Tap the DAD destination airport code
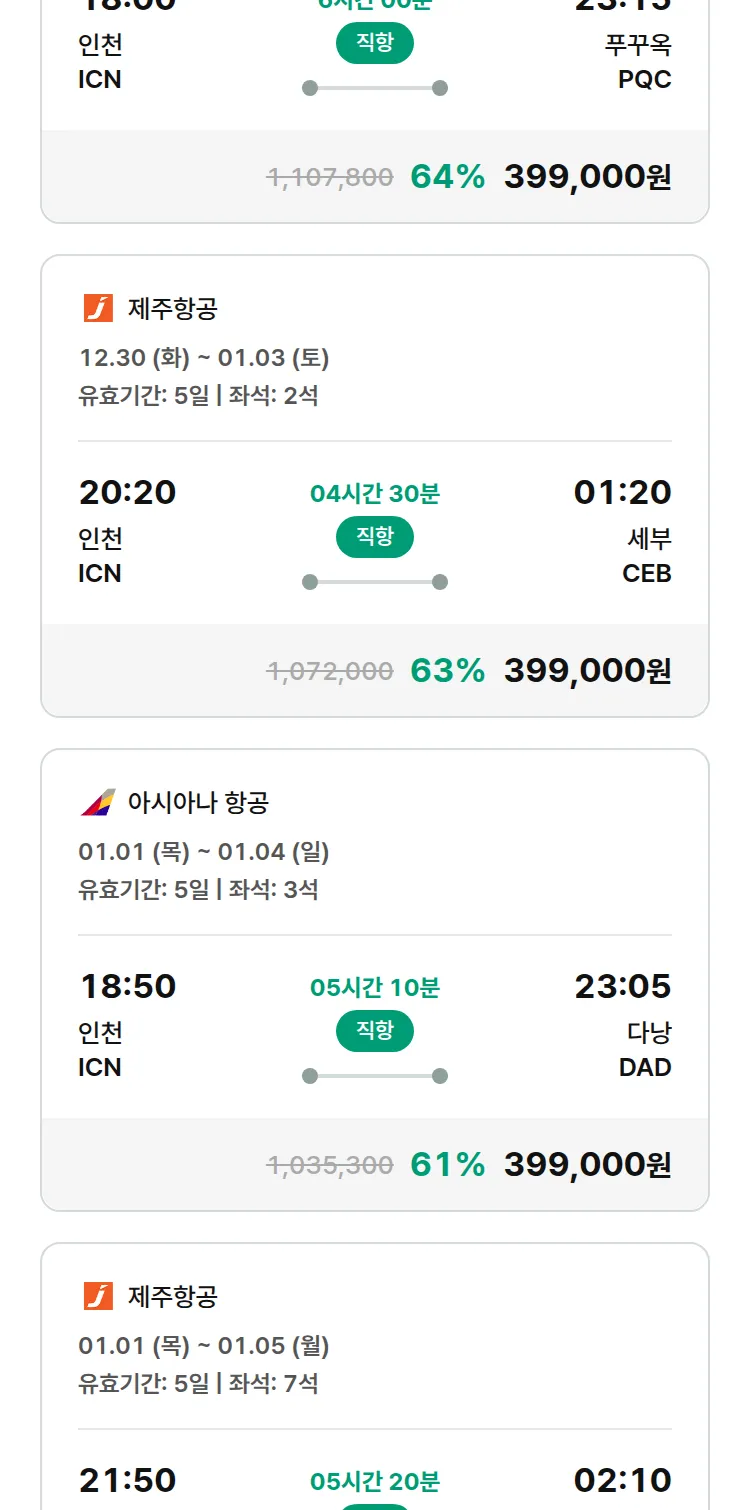 [x=645, y=1068]
